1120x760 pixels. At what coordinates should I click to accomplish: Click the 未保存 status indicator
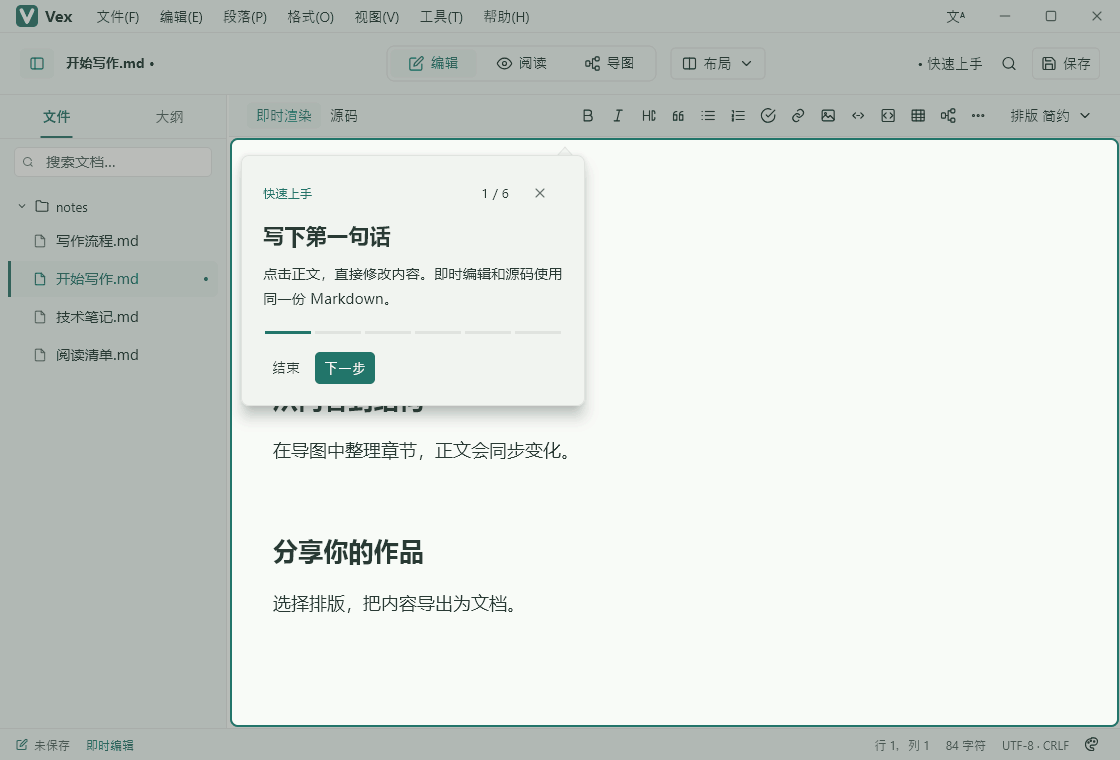tap(43, 745)
